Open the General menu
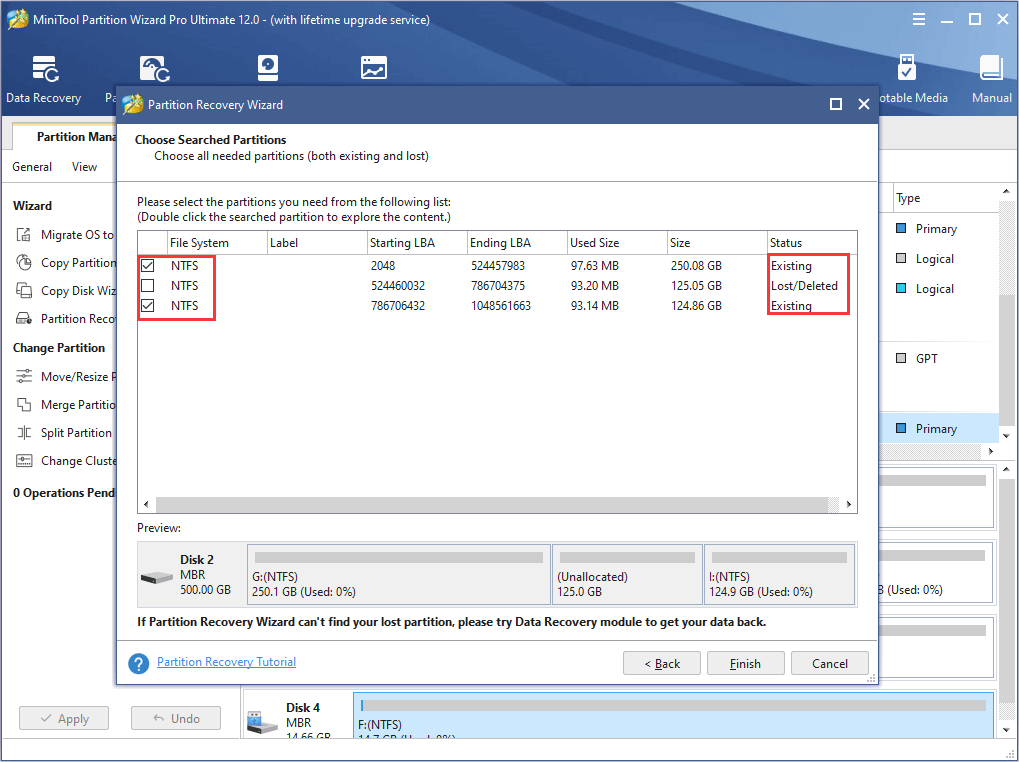The image size is (1019, 762). (32, 167)
